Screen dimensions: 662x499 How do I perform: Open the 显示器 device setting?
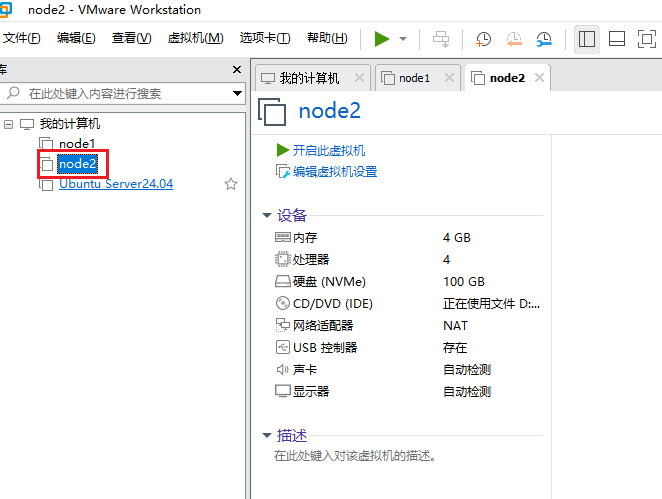pyautogui.click(x=311, y=391)
